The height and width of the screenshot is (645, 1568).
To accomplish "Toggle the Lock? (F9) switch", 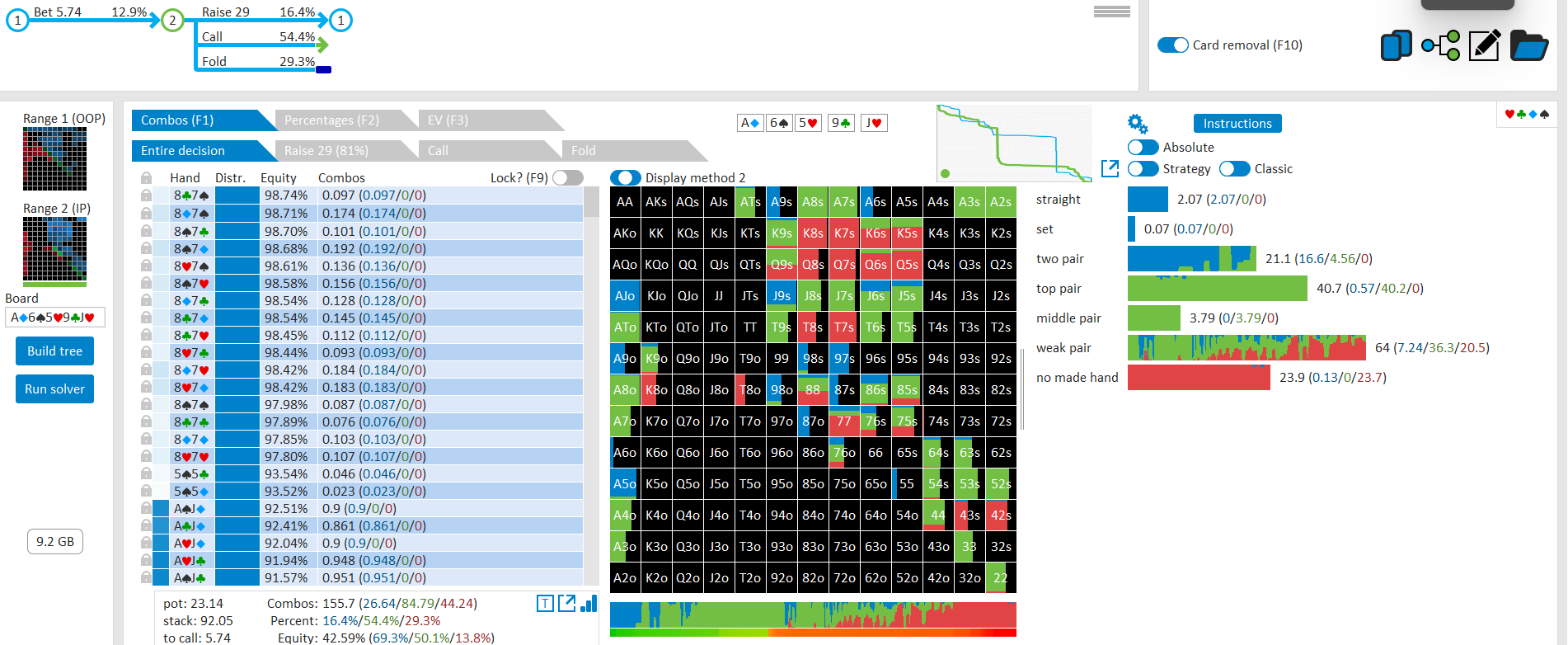I will (x=568, y=177).
